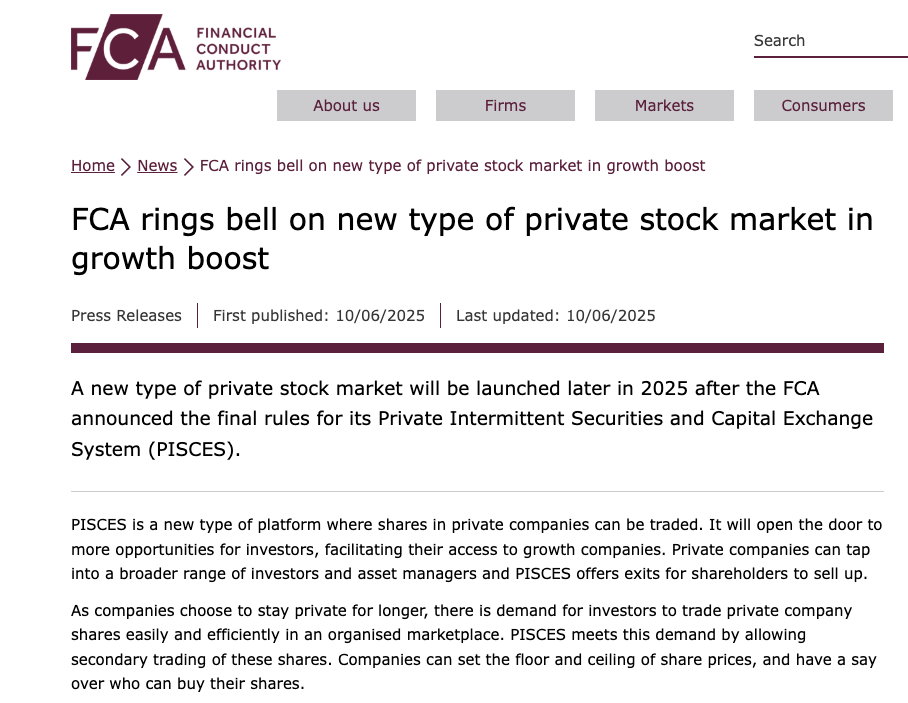
Task: Select the Markets navigation item
Action: click(x=664, y=106)
